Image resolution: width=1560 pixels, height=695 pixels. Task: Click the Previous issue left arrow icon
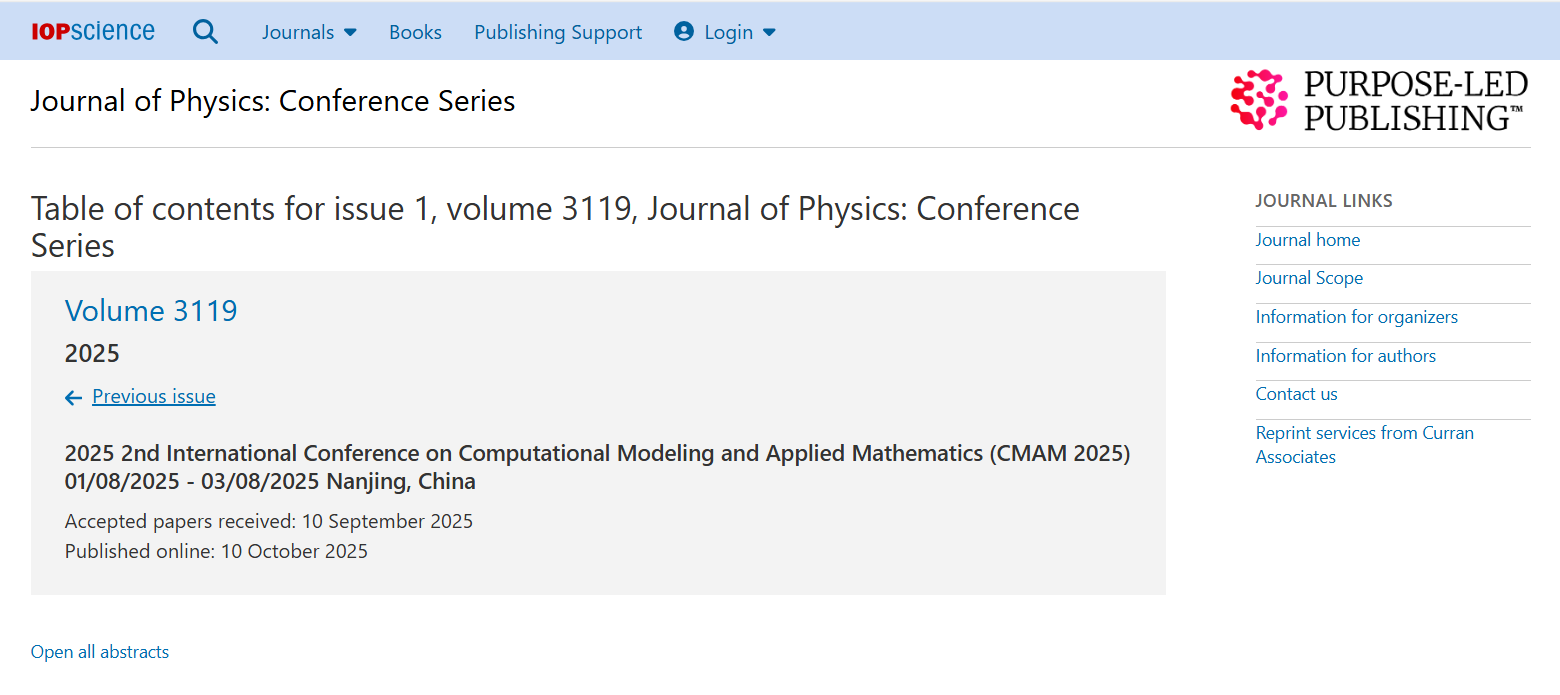coord(73,398)
